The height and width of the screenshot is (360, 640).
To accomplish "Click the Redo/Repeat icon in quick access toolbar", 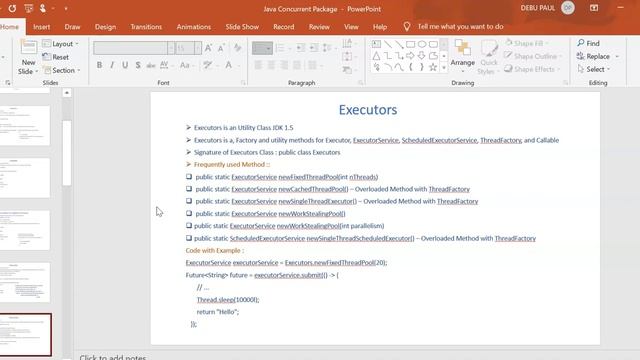I will (x=12, y=8).
